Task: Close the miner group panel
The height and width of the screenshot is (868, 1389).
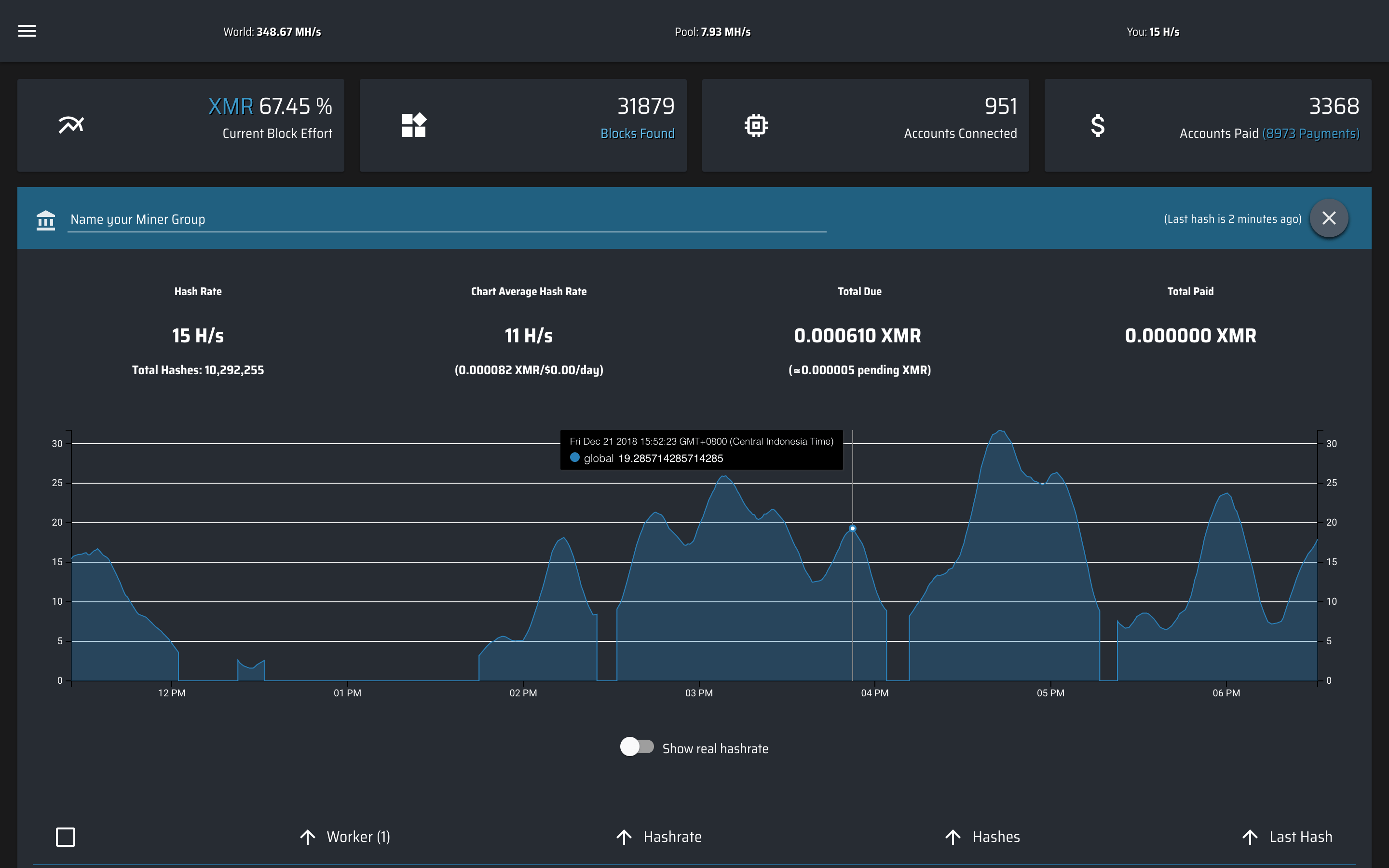Action: 1329,218
